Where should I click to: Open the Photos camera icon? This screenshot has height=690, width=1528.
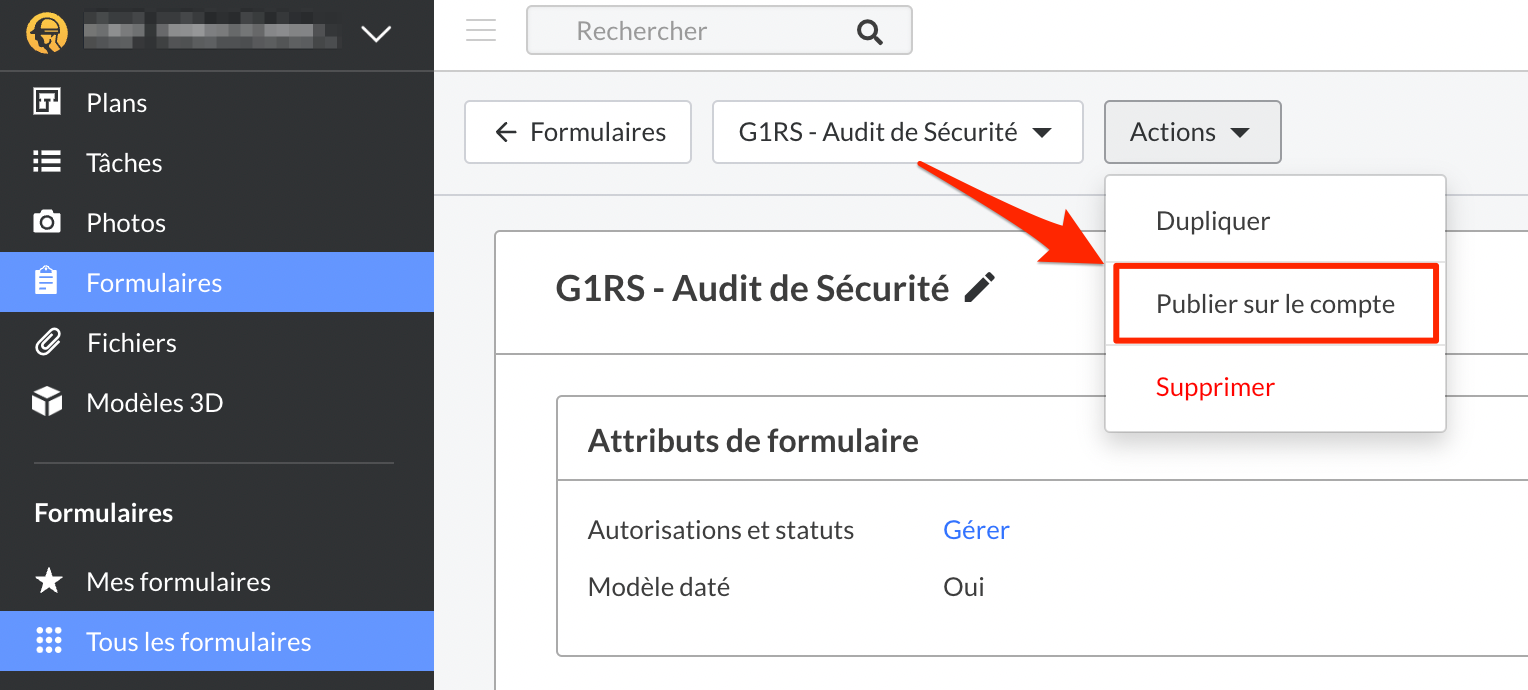point(47,222)
